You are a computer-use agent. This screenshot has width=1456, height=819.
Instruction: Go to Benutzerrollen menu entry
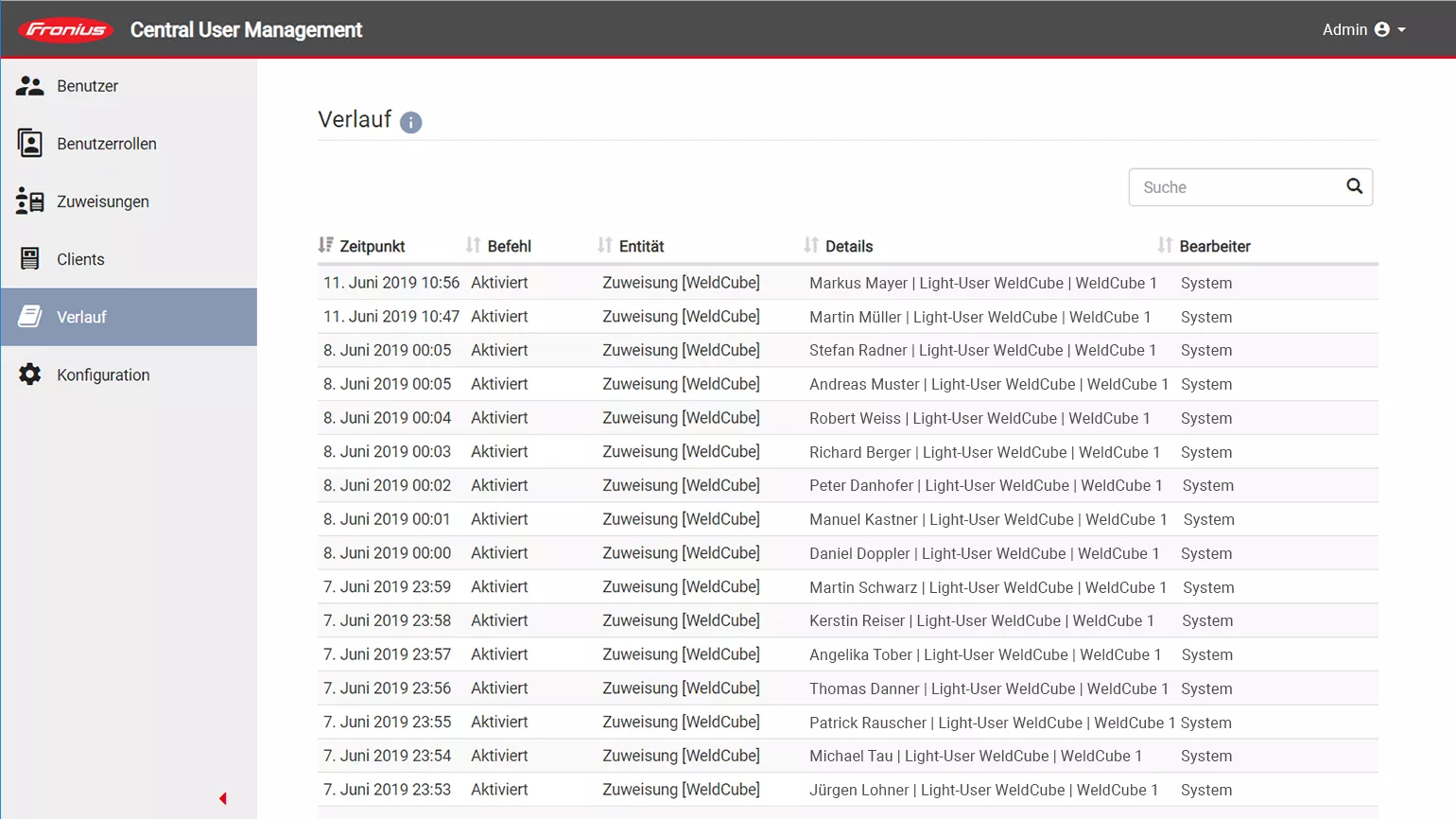point(106,144)
